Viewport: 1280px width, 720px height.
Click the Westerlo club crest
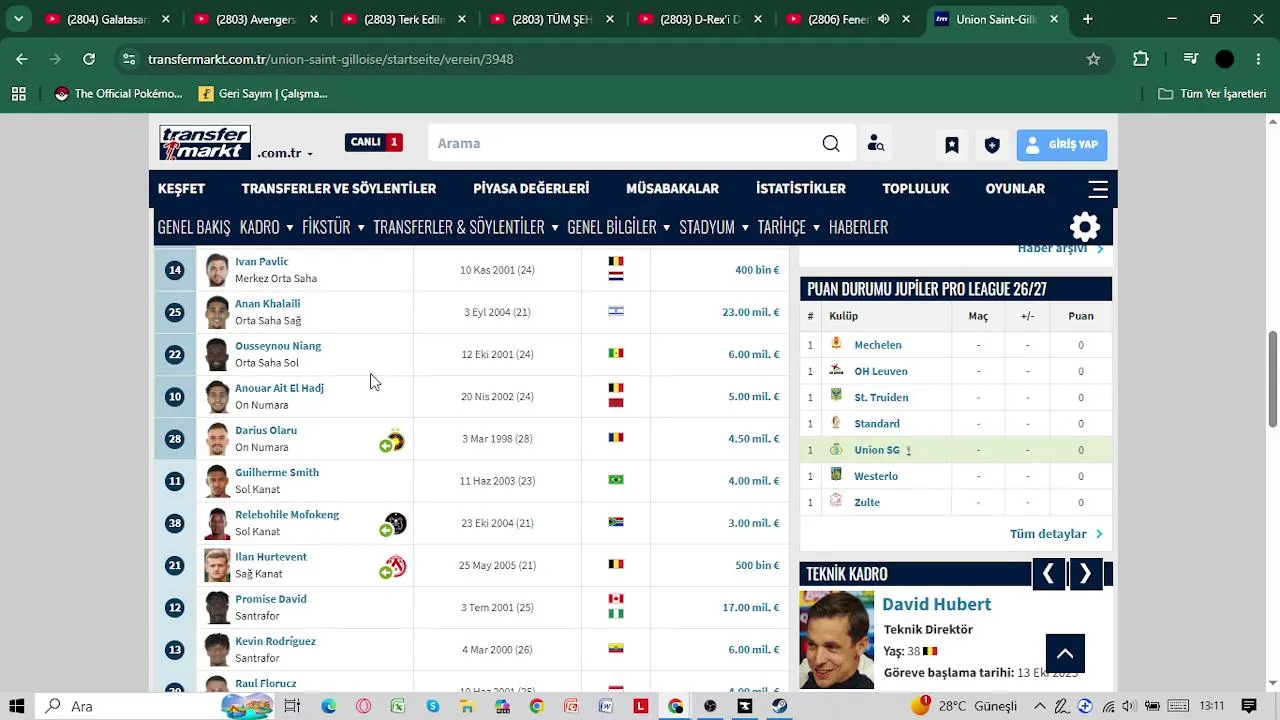(x=836, y=475)
